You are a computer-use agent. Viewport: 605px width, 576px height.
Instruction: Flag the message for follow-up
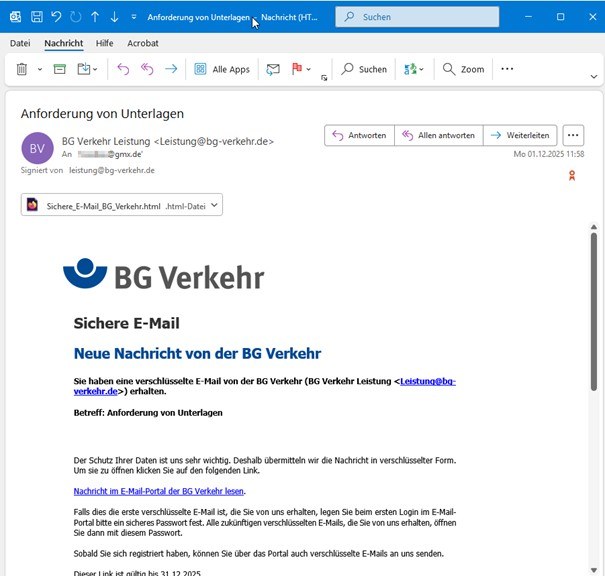tap(297, 69)
